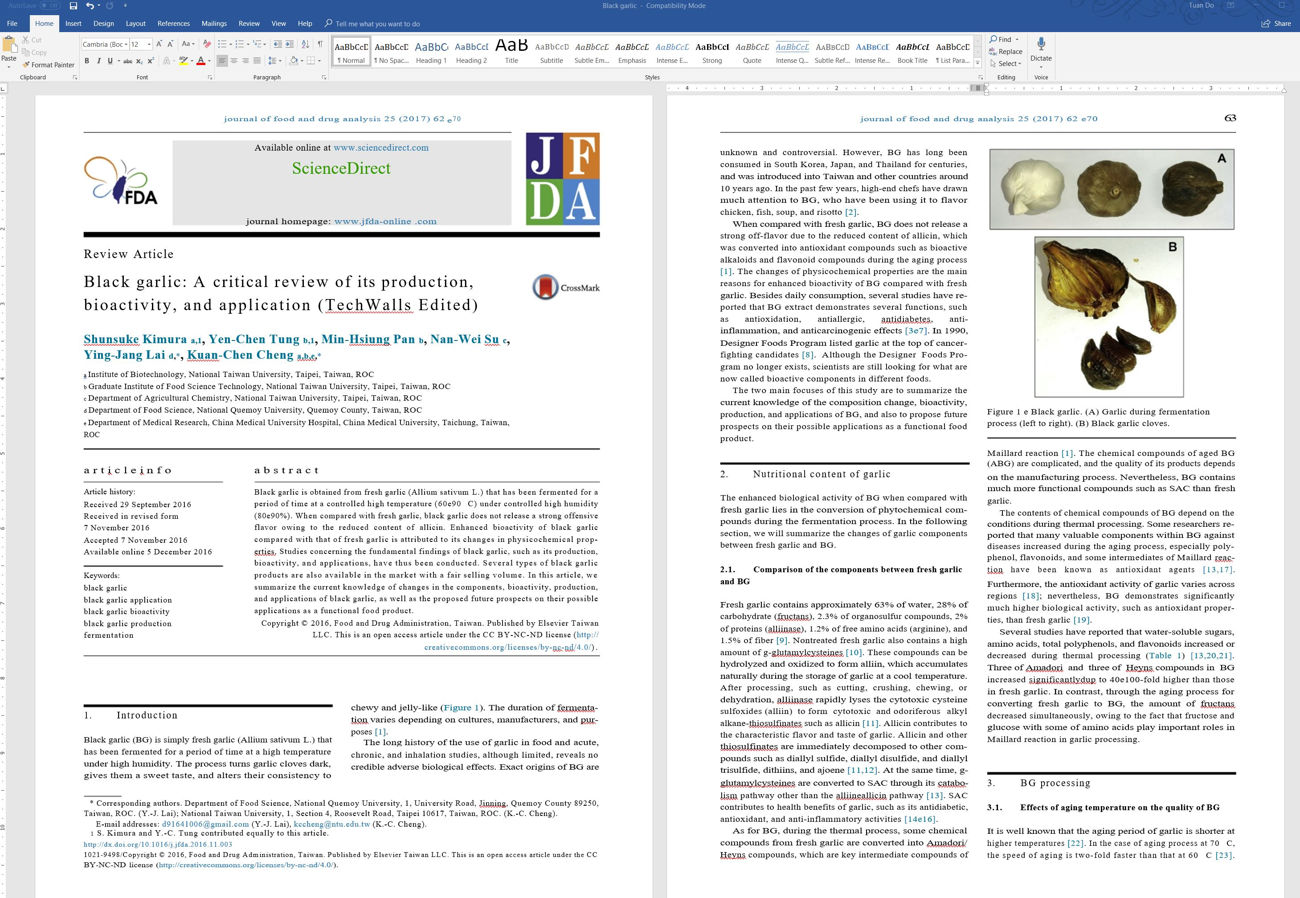The width and height of the screenshot is (1300, 898).
Task: Apply the Title style
Action: 511,52
